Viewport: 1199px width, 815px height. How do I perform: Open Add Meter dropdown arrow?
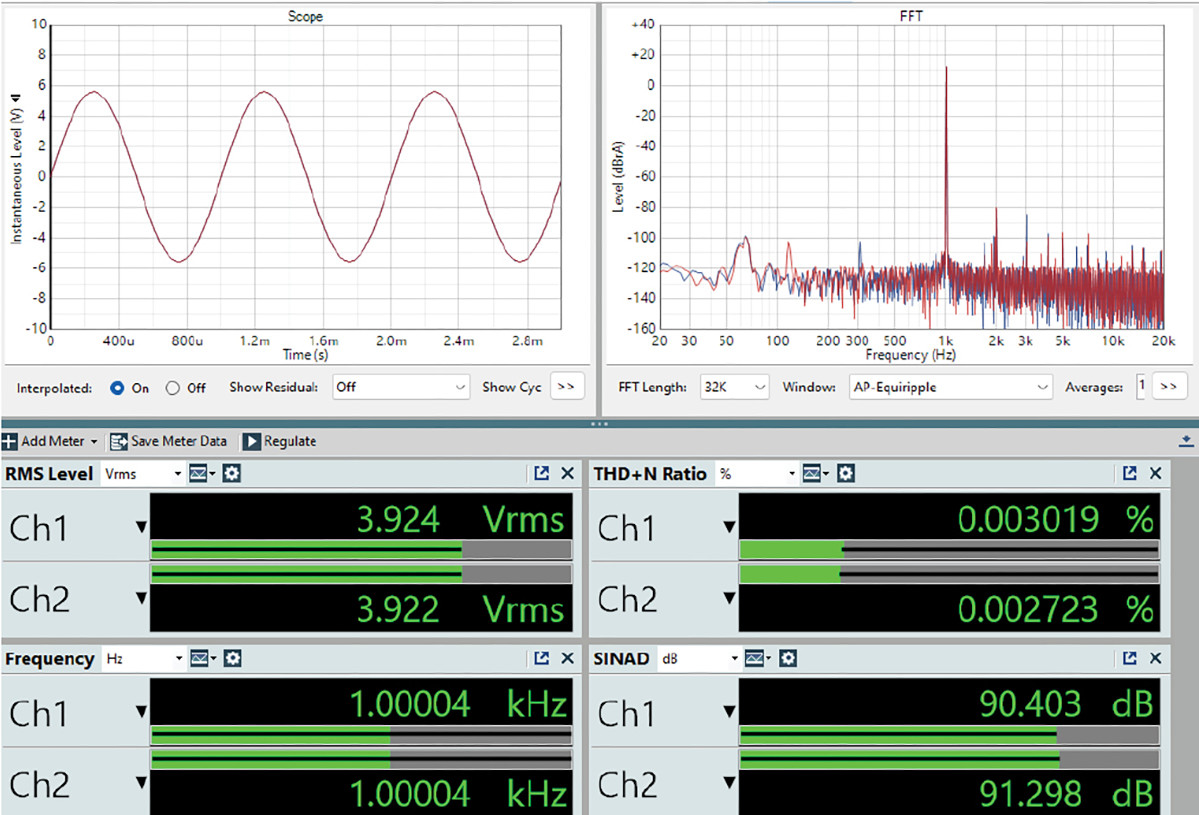click(94, 442)
